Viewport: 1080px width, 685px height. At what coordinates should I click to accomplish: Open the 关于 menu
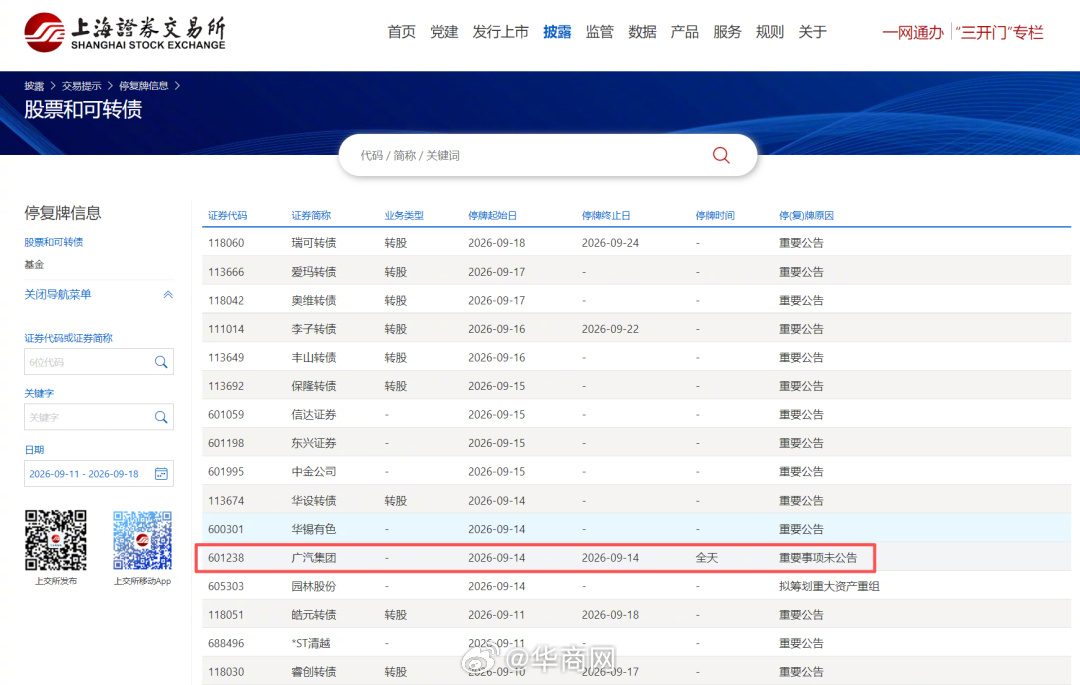click(x=813, y=32)
